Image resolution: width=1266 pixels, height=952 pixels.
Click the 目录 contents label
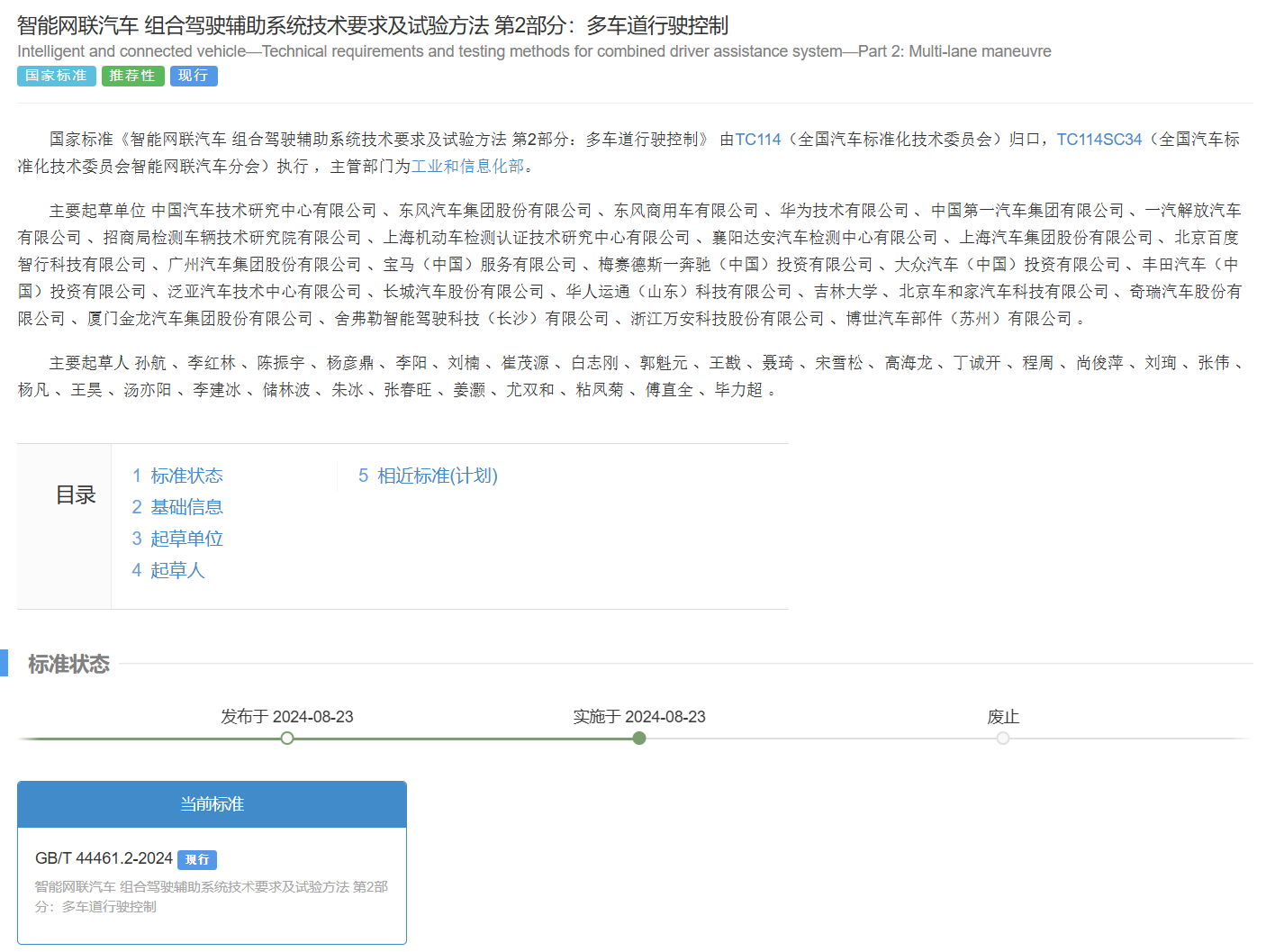tap(76, 495)
